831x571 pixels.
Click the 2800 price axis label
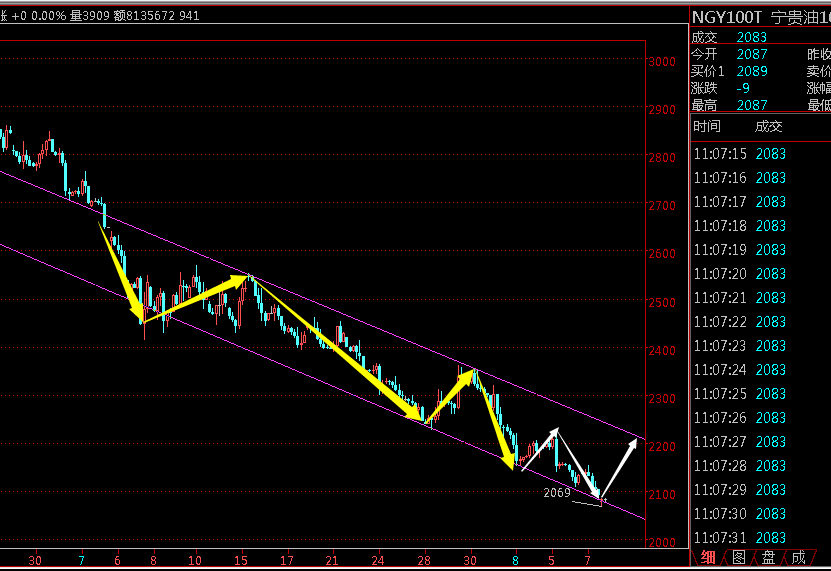click(662, 157)
